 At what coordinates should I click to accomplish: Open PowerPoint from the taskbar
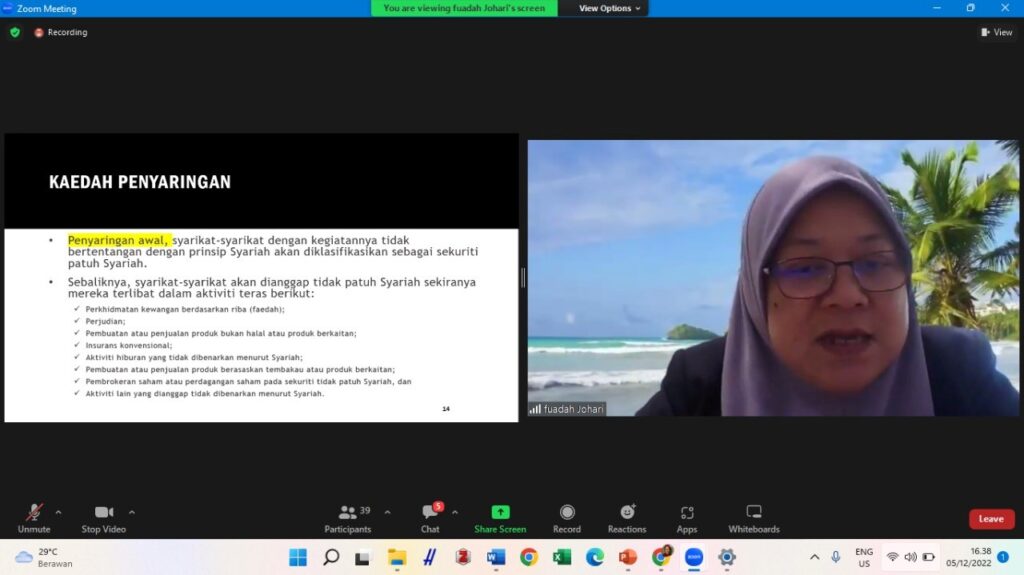(628, 557)
